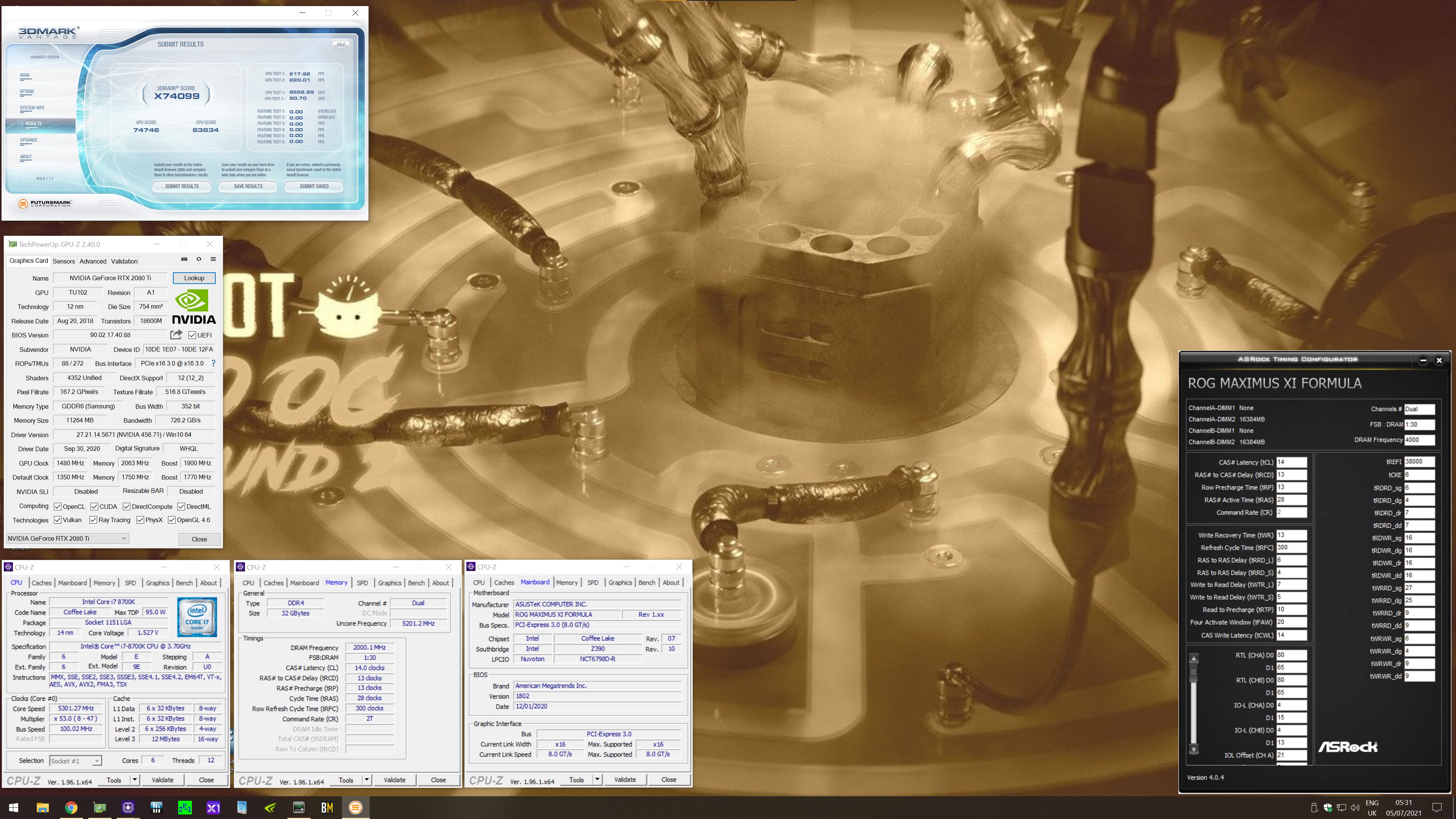Open EVGA Precision X1 from the taskbar

213,808
